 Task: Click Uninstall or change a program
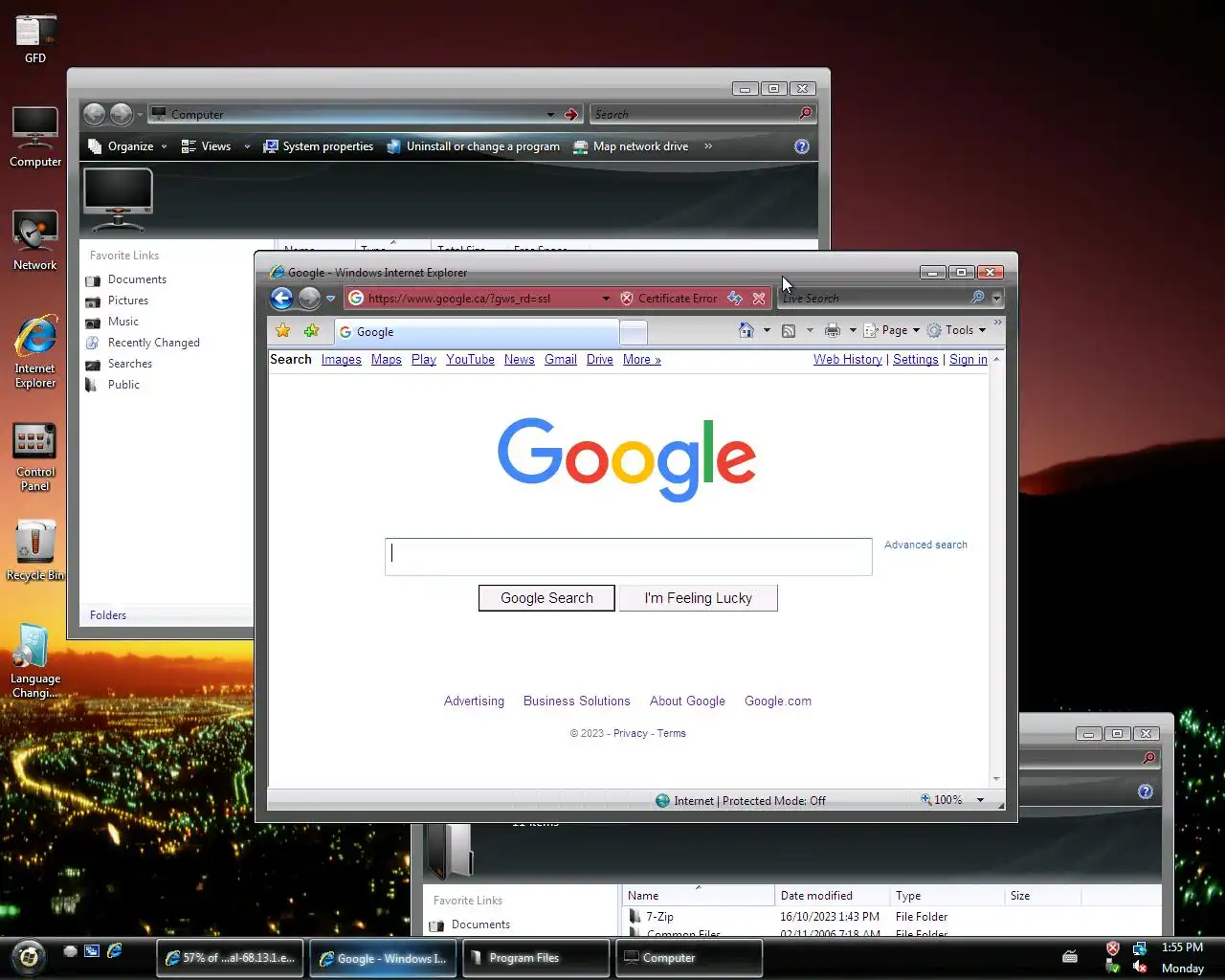[x=474, y=146]
